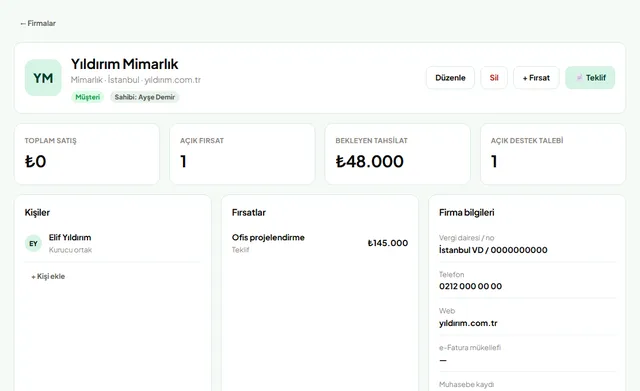640x391 pixels.
Task: Delete the firm with Sil button
Action: click(x=494, y=78)
